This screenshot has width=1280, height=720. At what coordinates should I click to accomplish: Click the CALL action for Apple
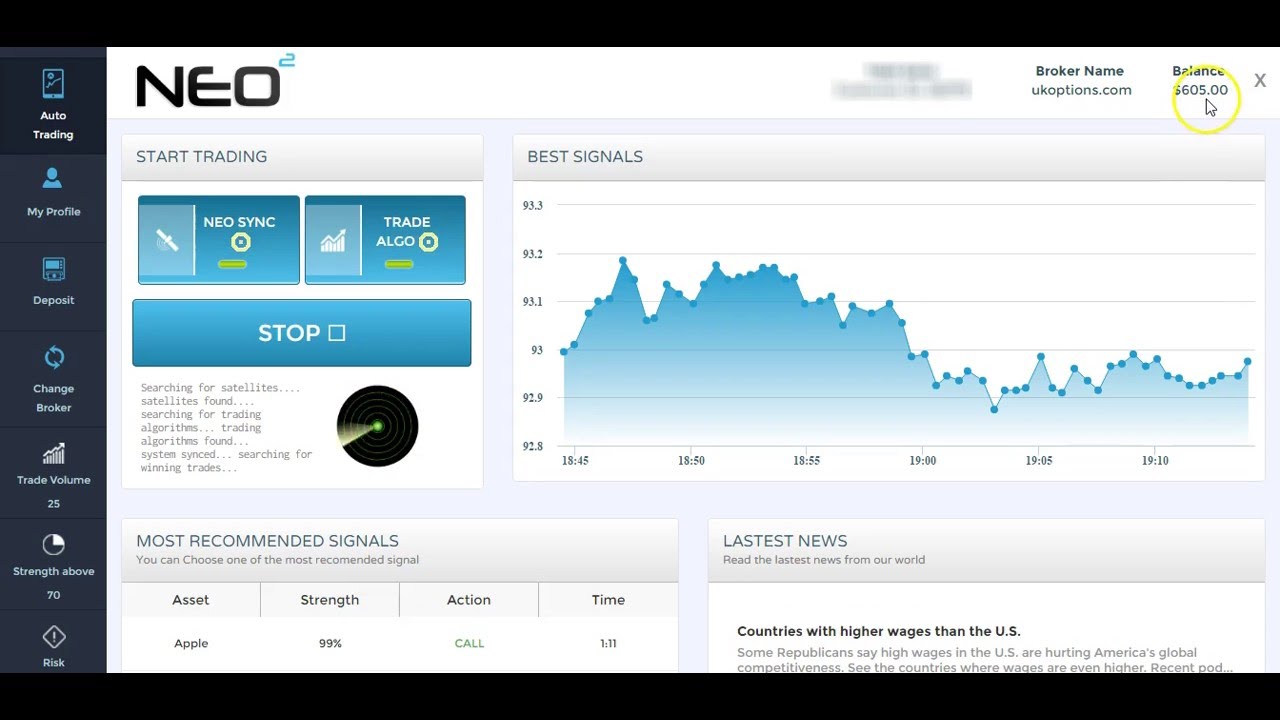click(x=469, y=643)
